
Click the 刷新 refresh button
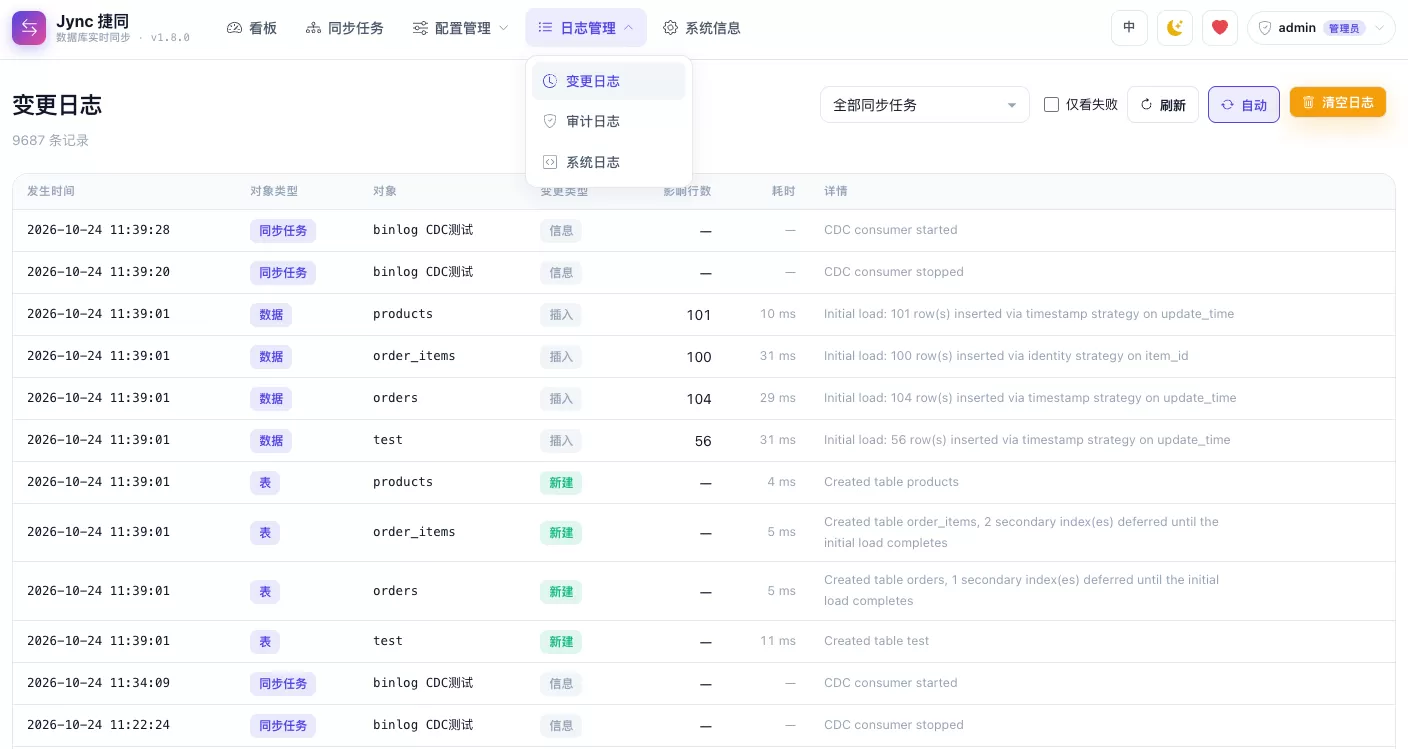click(x=1163, y=105)
